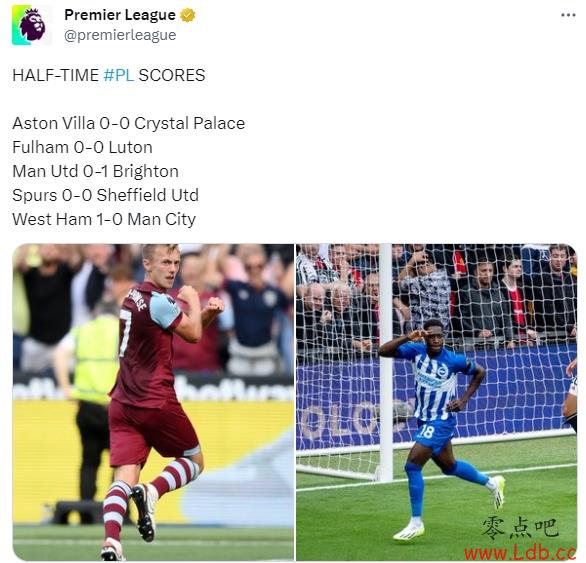Click the Premier League lion avatar
586x563 pixels.
click(x=30, y=25)
